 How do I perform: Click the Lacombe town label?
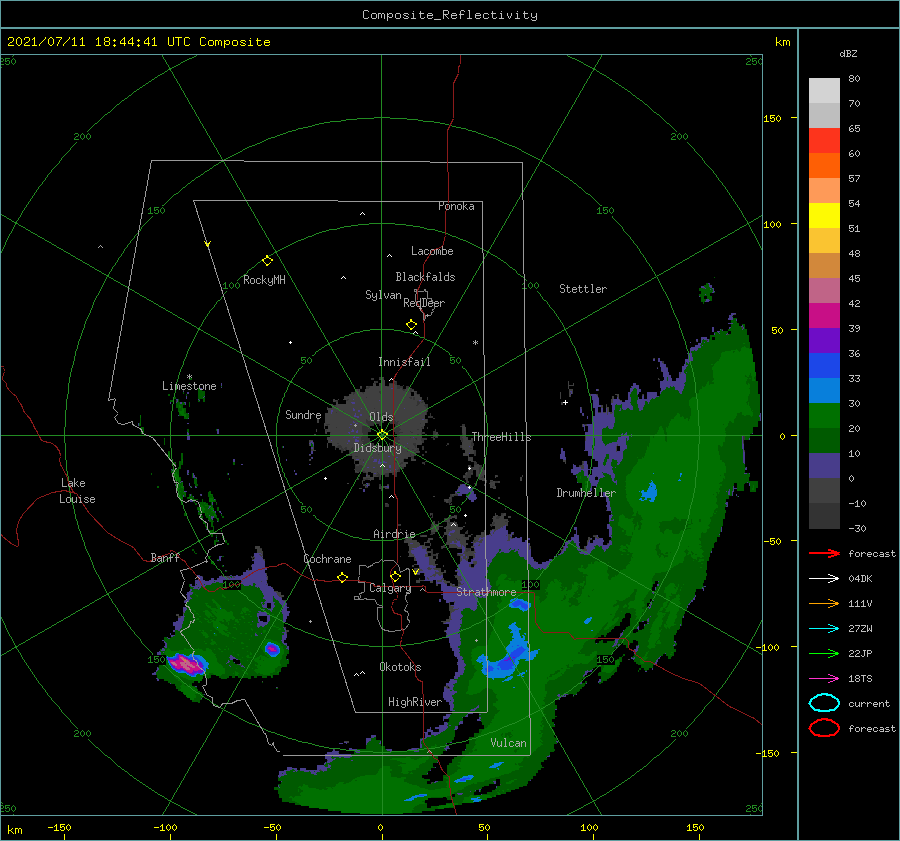[432, 251]
